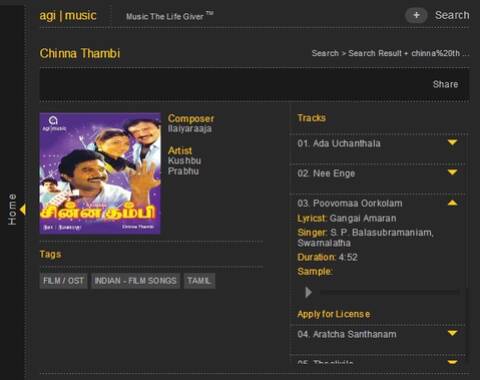Viewport: 480px width, 380px height.
Task: Click the plus icon beside Search
Action: pos(416,15)
